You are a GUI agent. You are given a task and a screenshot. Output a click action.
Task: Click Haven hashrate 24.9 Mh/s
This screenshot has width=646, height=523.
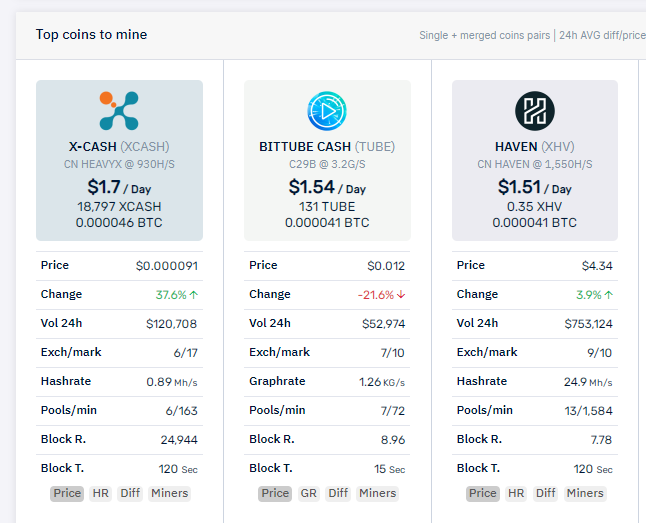coord(588,382)
